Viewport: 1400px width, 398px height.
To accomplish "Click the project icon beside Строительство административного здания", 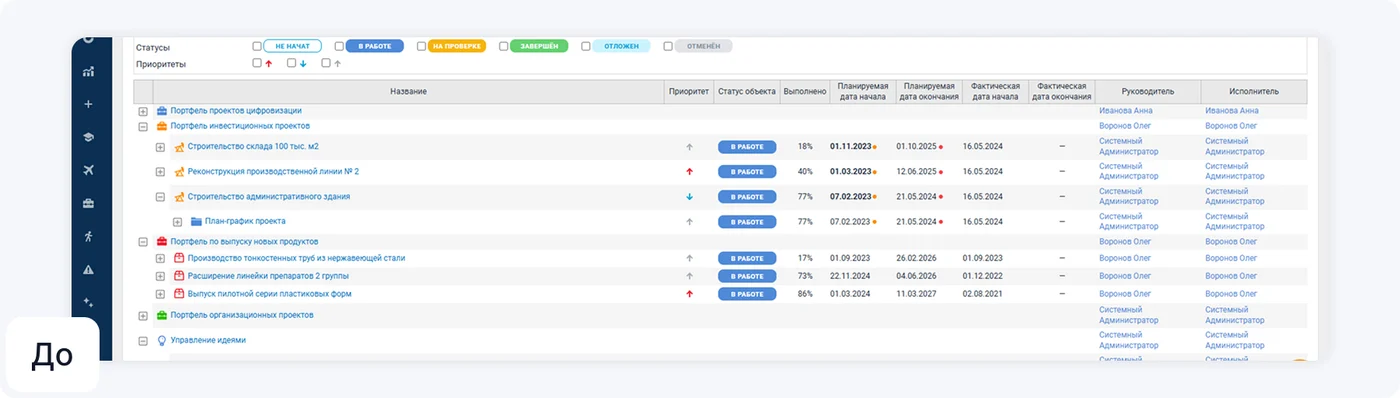I will click(x=179, y=197).
